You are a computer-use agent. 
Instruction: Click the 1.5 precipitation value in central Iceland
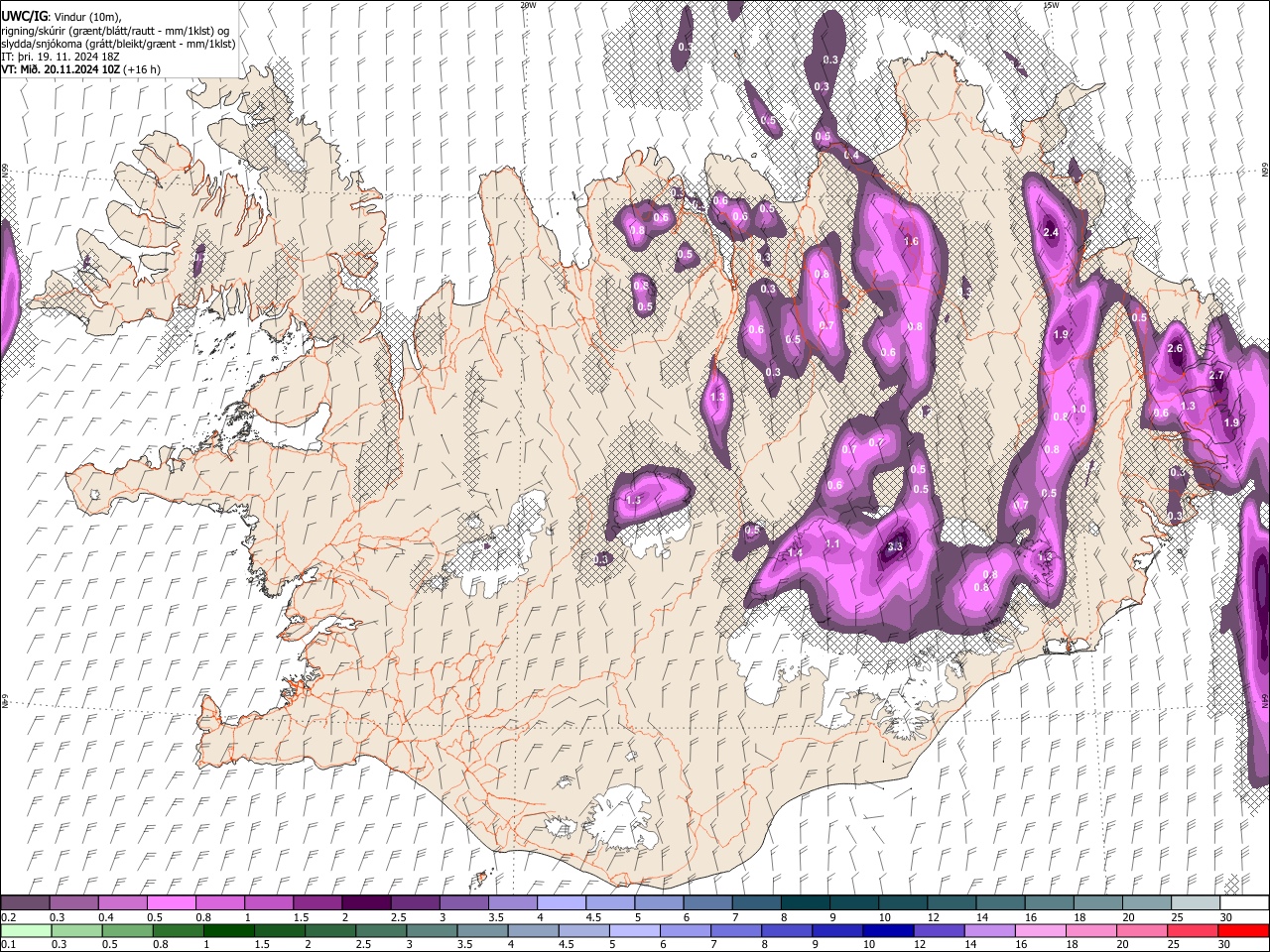coord(634,500)
